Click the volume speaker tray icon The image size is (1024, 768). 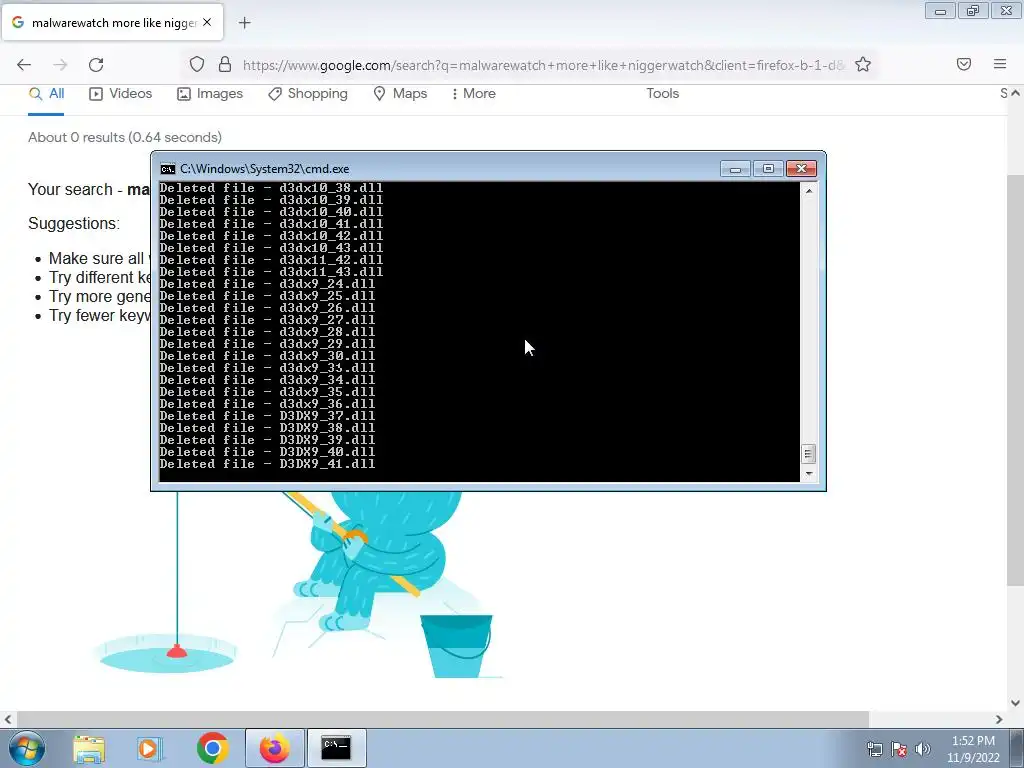tap(923, 749)
